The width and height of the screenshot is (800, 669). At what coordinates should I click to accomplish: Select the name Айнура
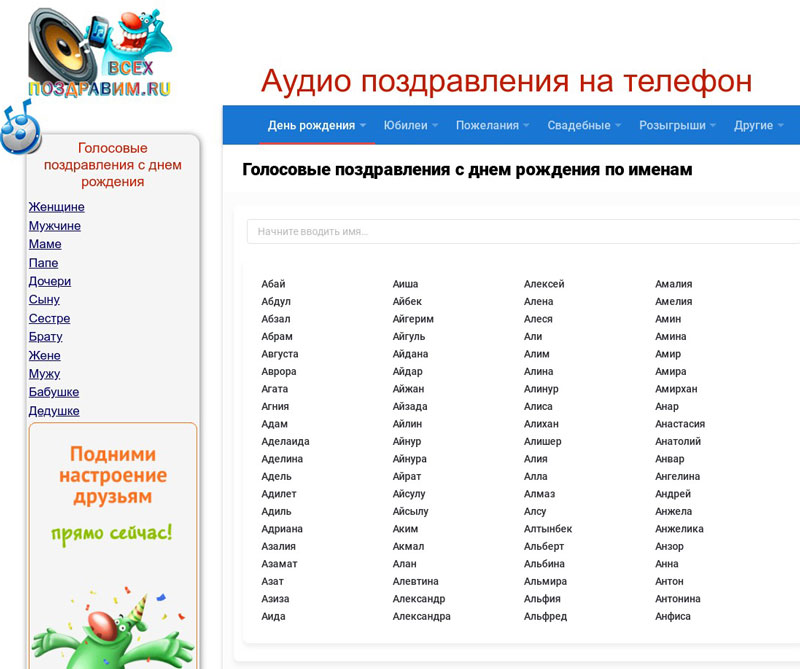pyautogui.click(x=410, y=459)
